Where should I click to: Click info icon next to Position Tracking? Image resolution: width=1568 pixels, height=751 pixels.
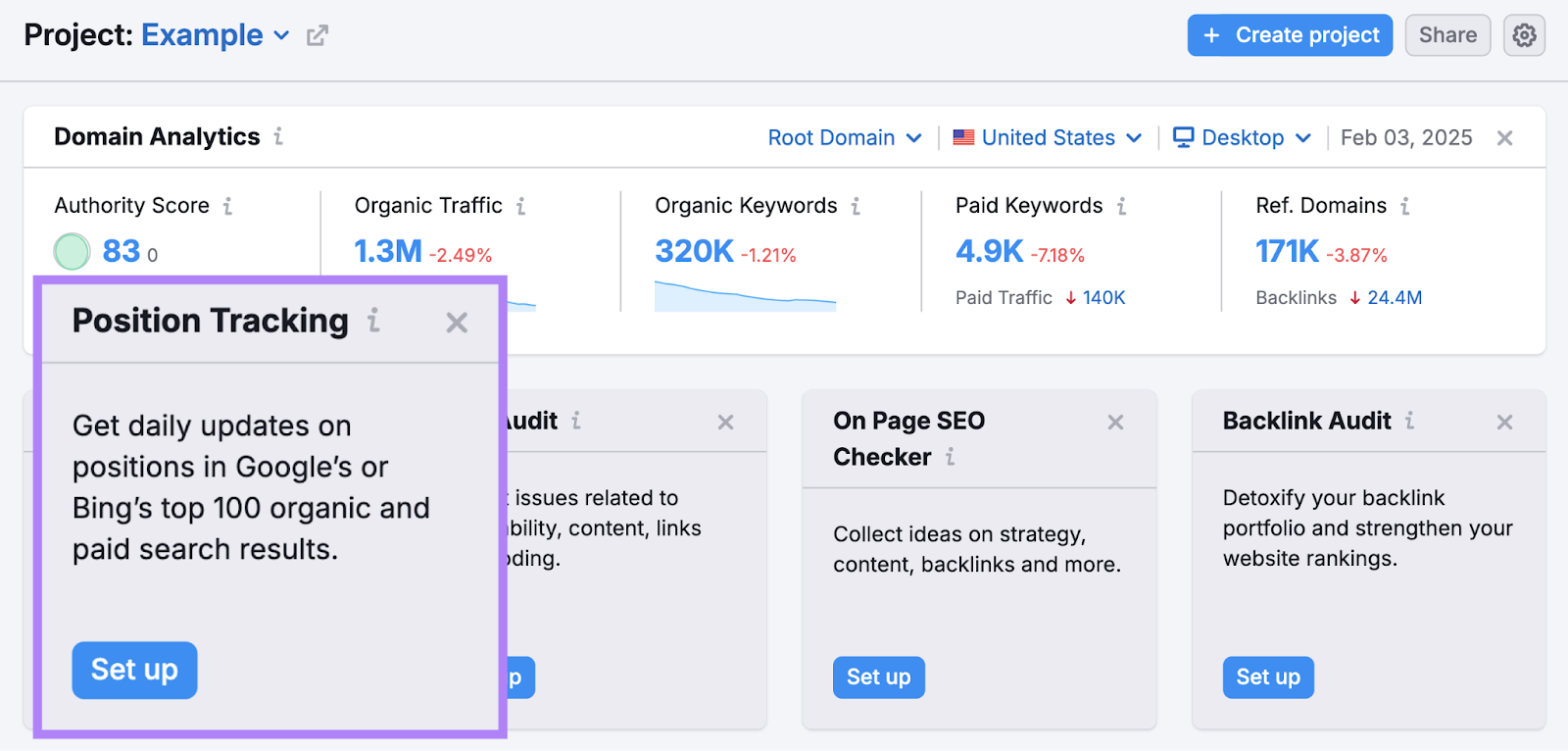tap(373, 321)
